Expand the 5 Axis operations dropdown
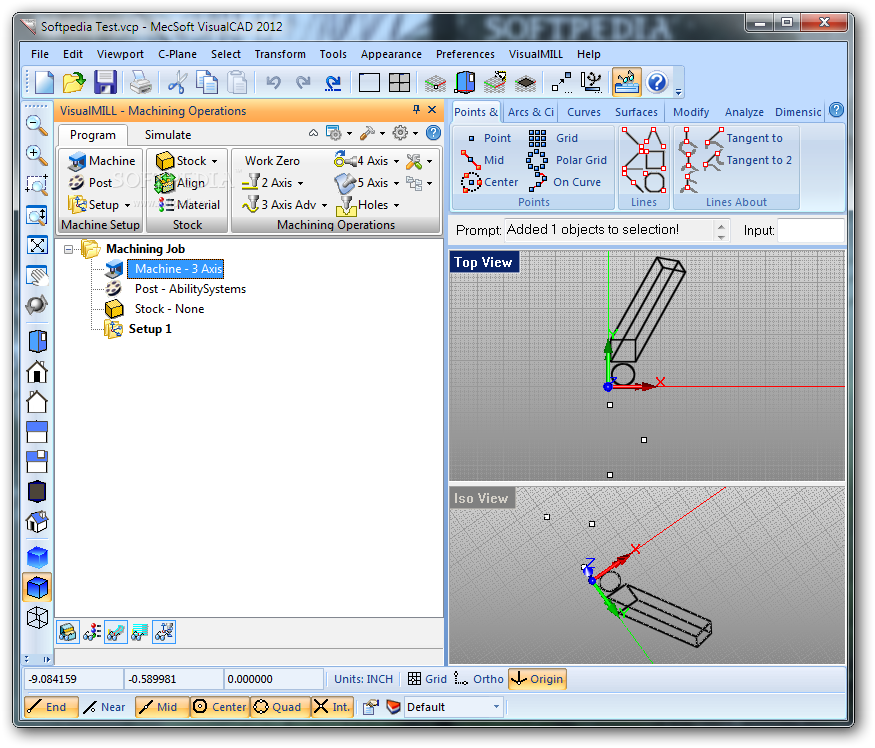875x748 pixels. 396,183
